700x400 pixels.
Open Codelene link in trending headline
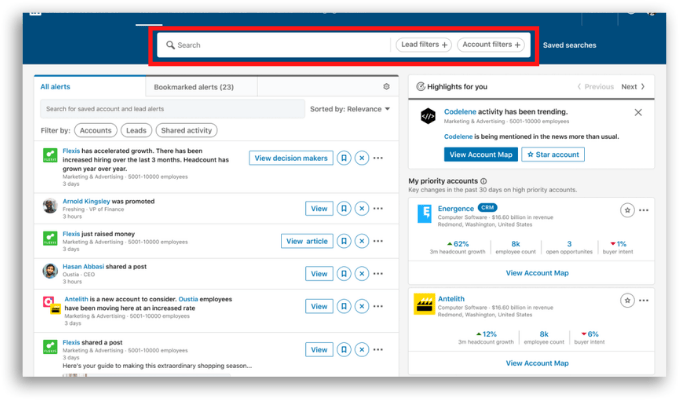[x=460, y=112]
